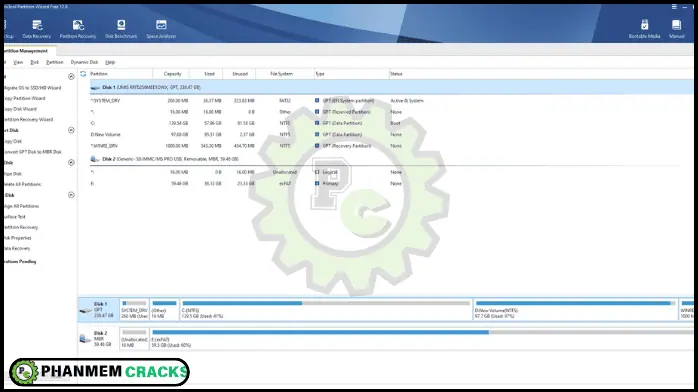Launch the Copy Disk Wizard
This screenshot has width=698, height=392.
20,109
